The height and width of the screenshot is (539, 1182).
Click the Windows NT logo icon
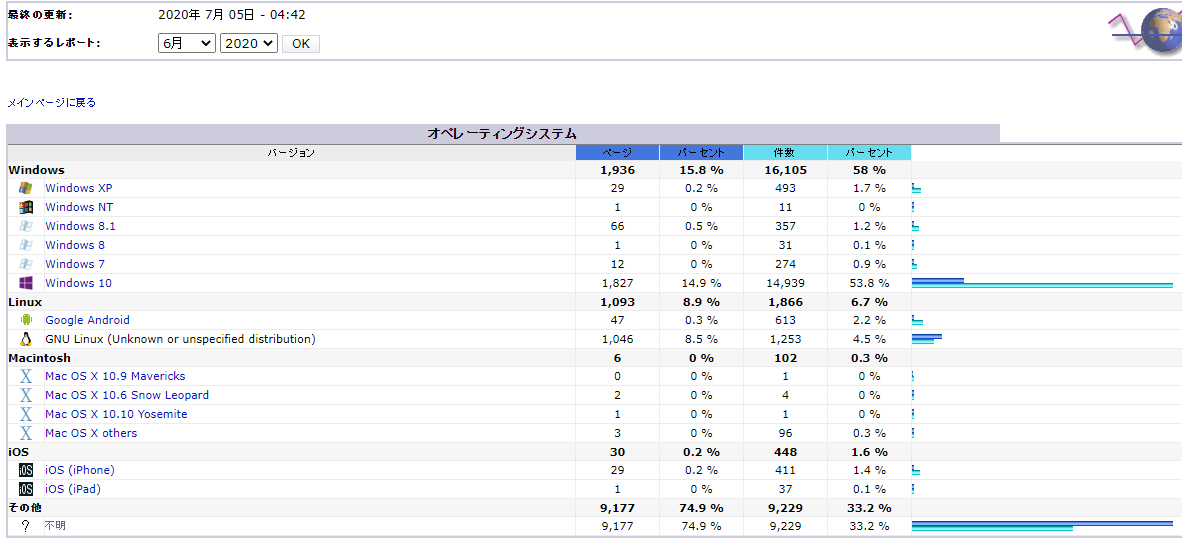tap(26, 207)
